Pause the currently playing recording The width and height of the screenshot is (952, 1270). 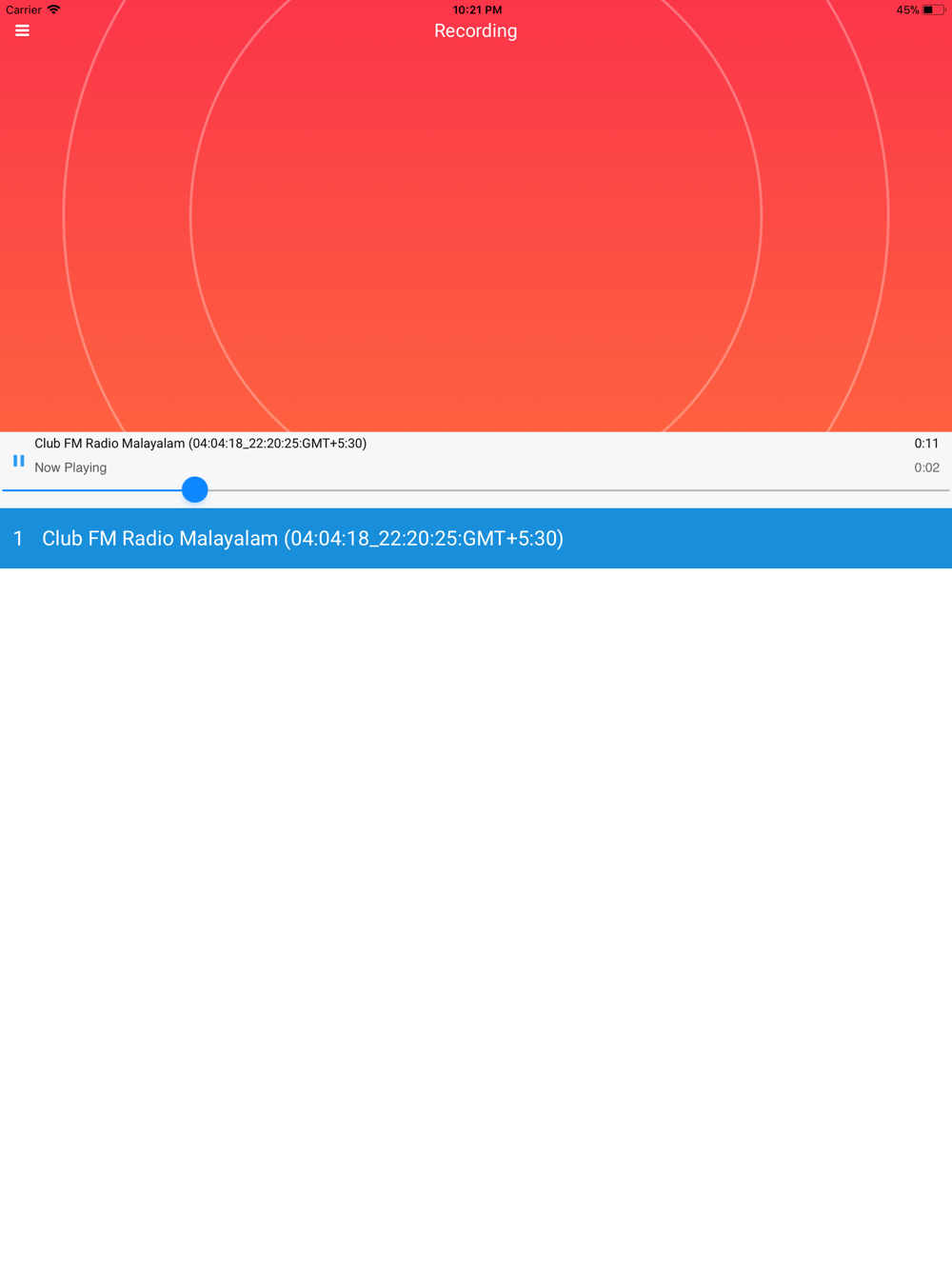pos(18,461)
